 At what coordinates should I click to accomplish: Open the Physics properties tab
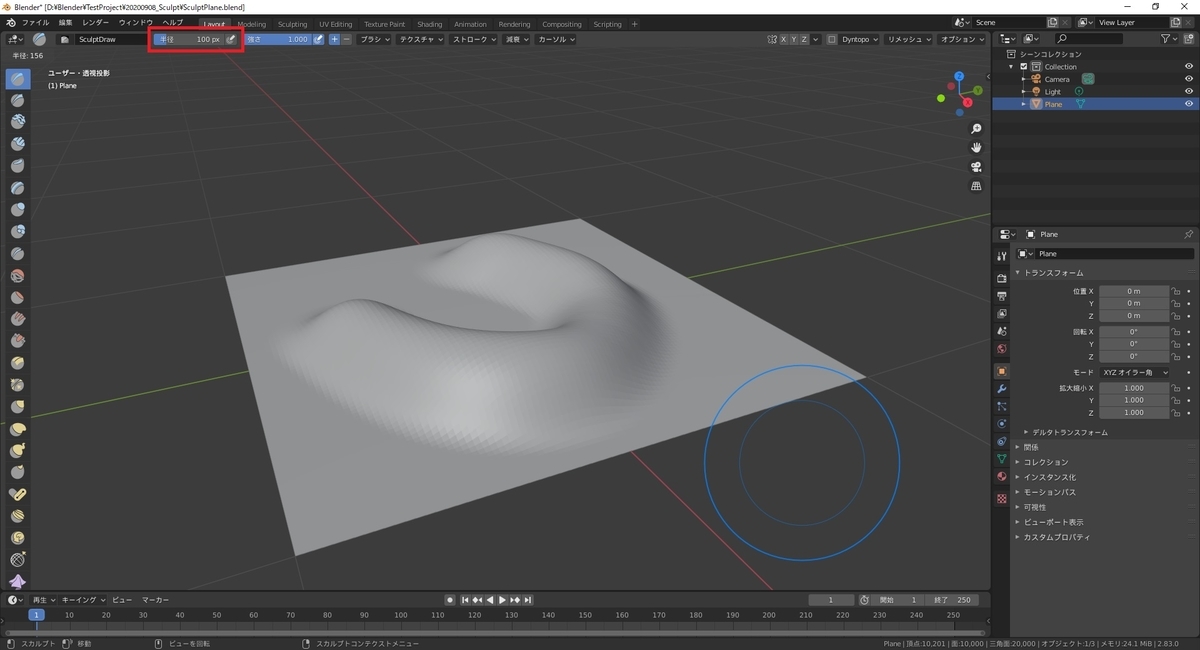pyautogui.click(x=1002, y=424)
